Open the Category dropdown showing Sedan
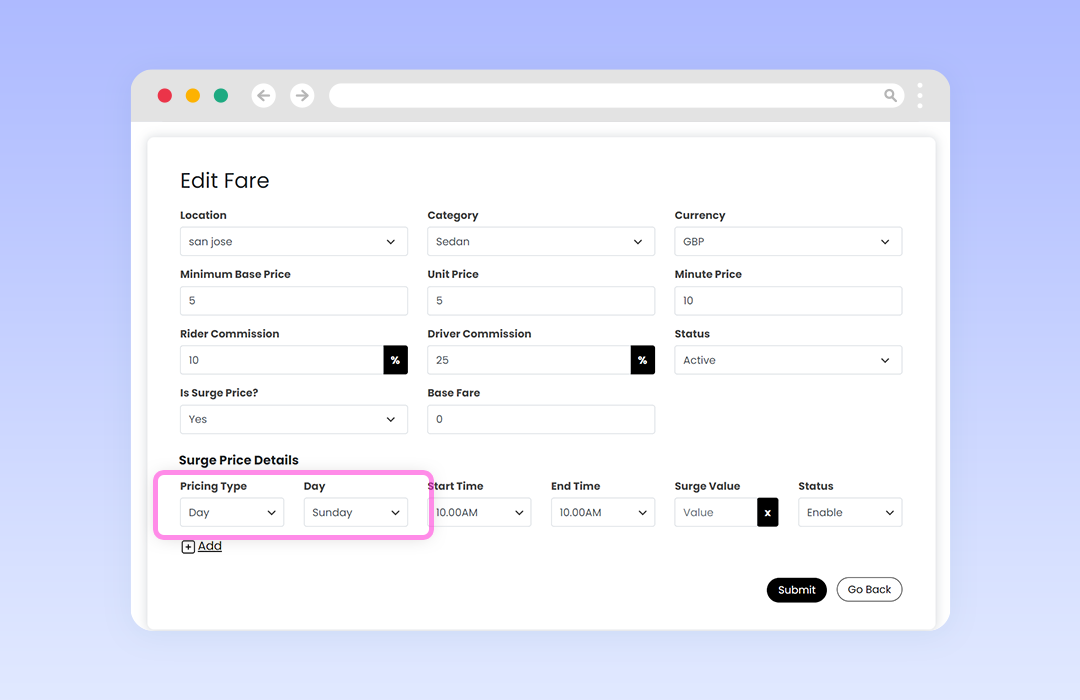Viewport: 1080px width, 700px height. 541,242
